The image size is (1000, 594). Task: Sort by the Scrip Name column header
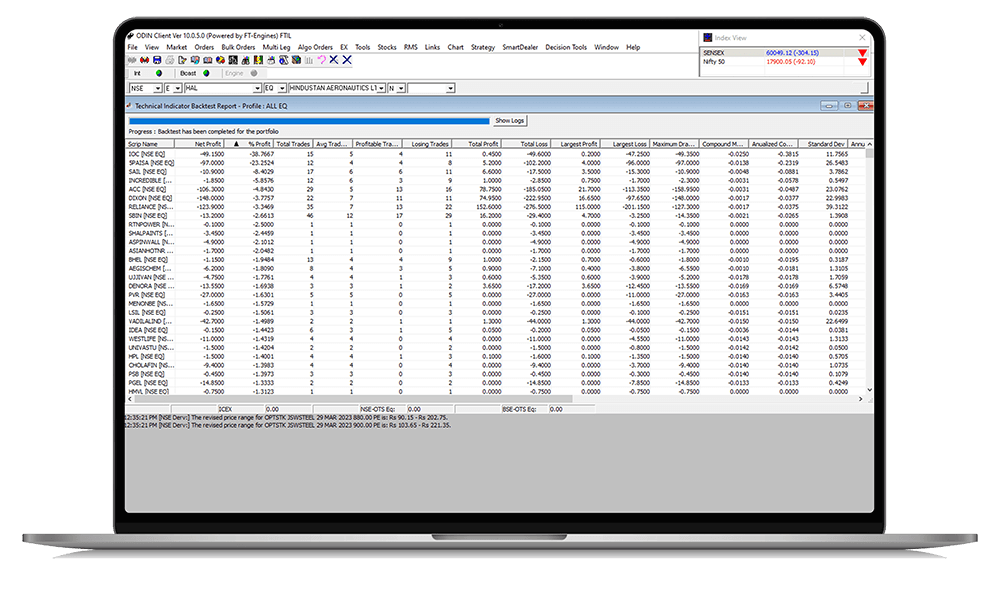[x=150, y=144]
